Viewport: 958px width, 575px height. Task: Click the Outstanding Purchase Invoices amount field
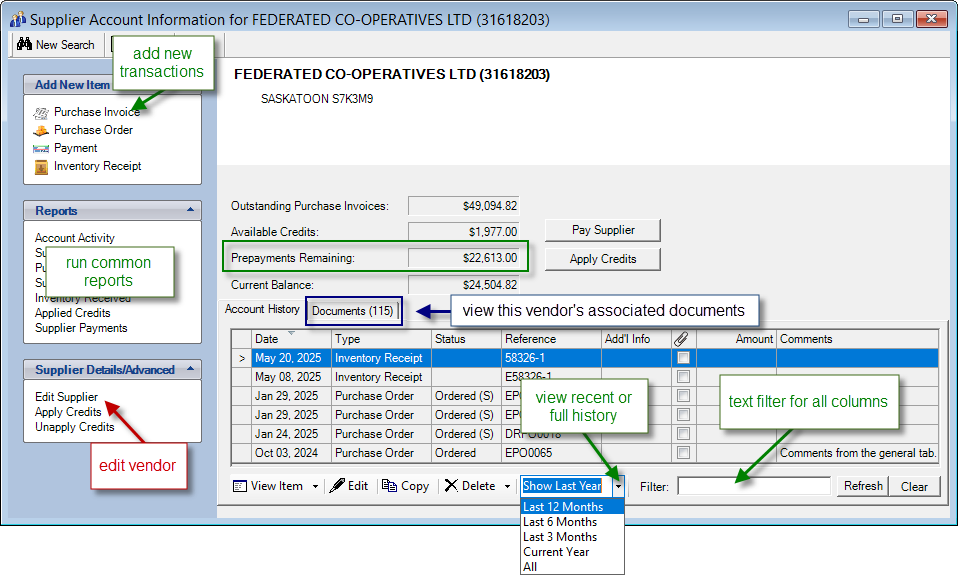click(463, 206)
